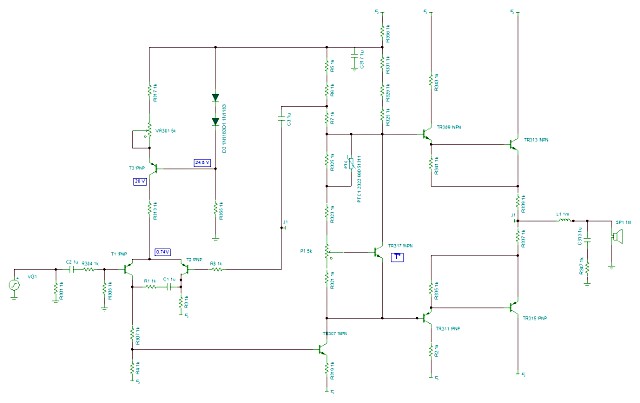
Task: Select the TR315 PNP output transistor
Action: tap(514, 307)
